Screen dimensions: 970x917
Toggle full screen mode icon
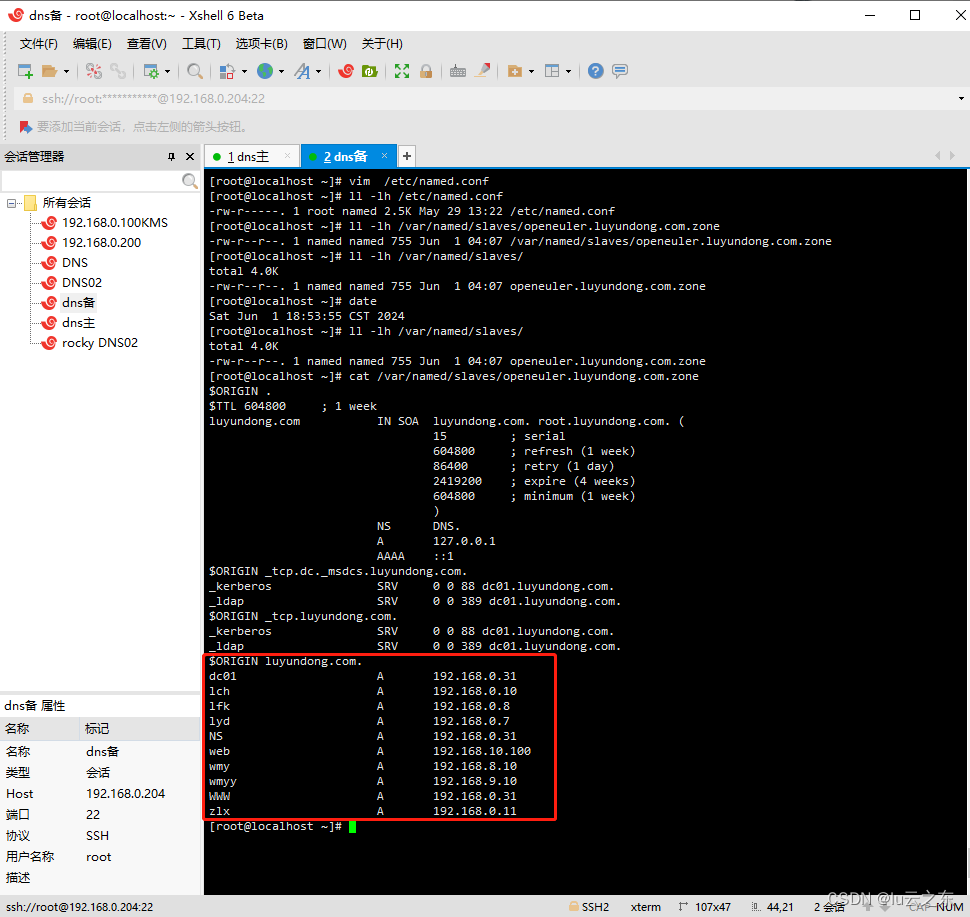pyautogui.click(x=402, y=71)
